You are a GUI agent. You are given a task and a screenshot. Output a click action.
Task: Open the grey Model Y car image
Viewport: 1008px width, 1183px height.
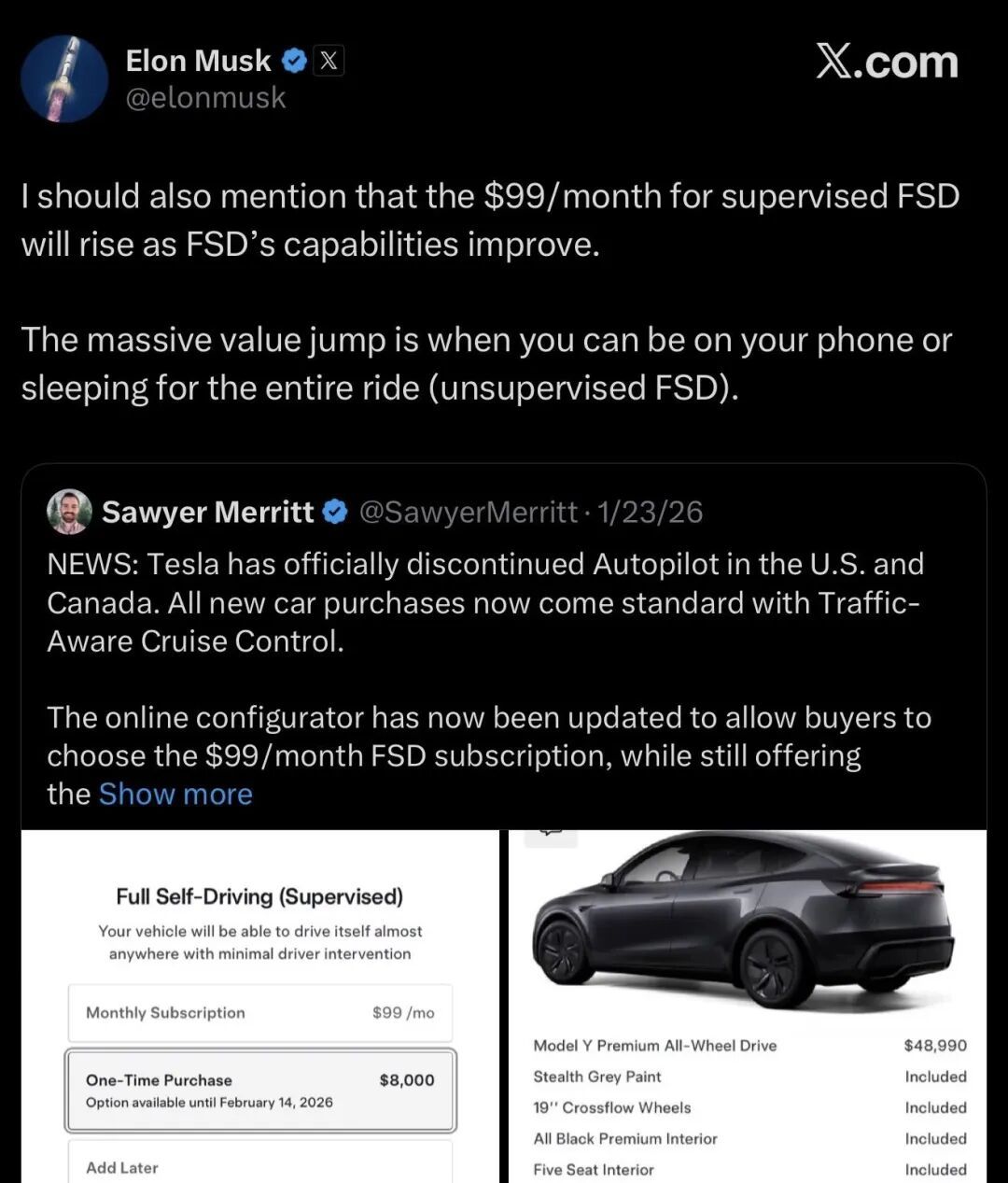[x=743, y=922]
